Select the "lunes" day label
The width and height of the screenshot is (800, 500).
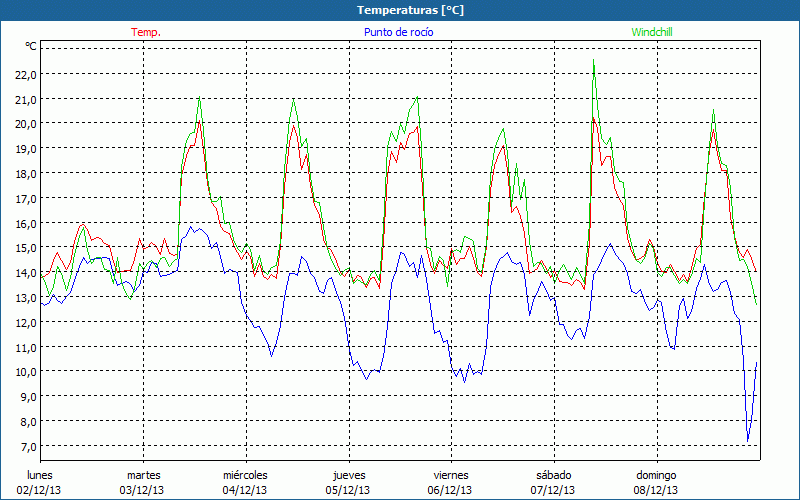[40, 475]
